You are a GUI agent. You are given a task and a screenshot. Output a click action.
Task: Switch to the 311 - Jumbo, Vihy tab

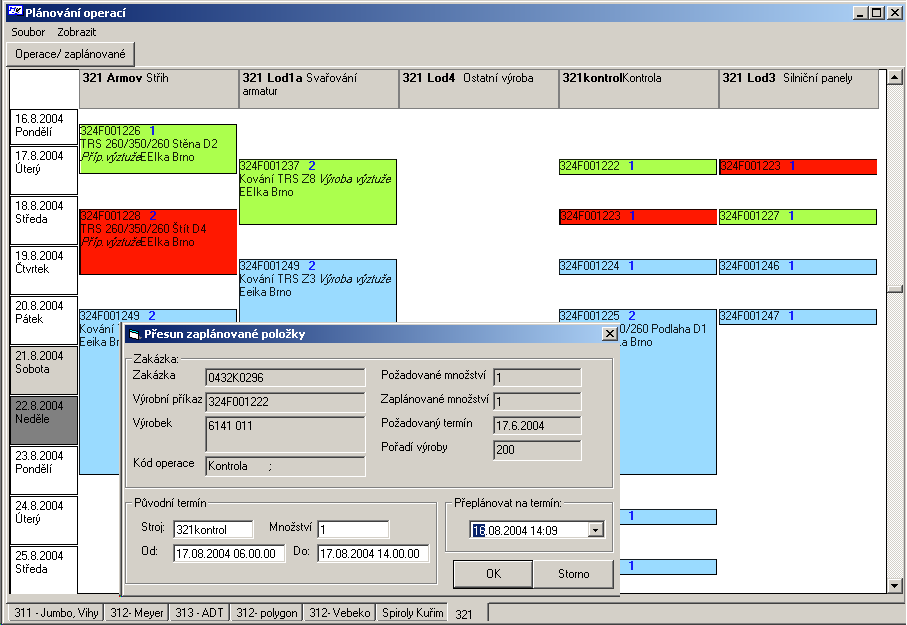pos(56,612)
